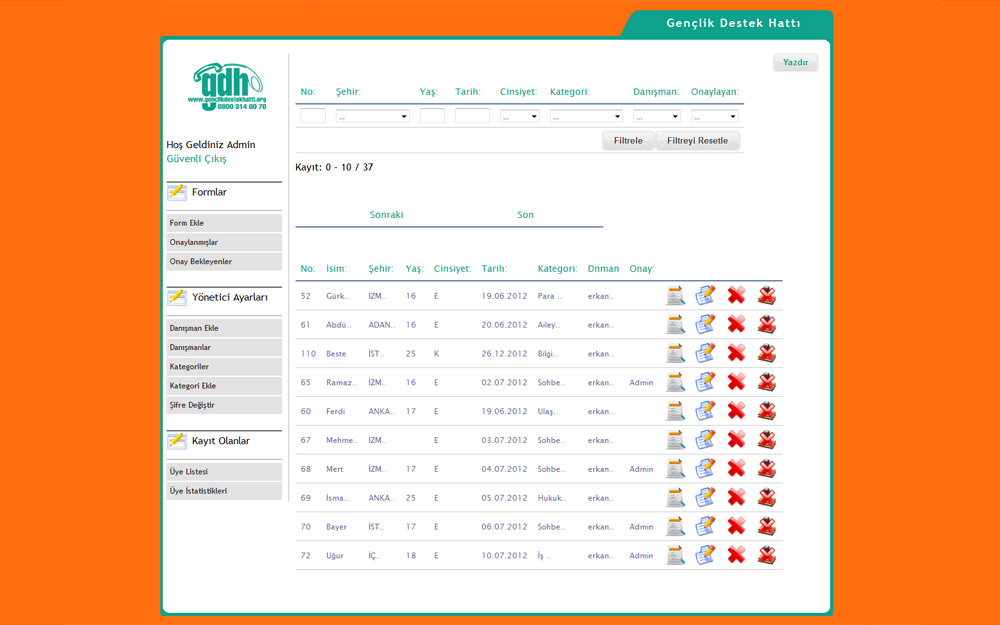Open Üye İstatistikleri in the sidebar

click(x=224, y=491)
